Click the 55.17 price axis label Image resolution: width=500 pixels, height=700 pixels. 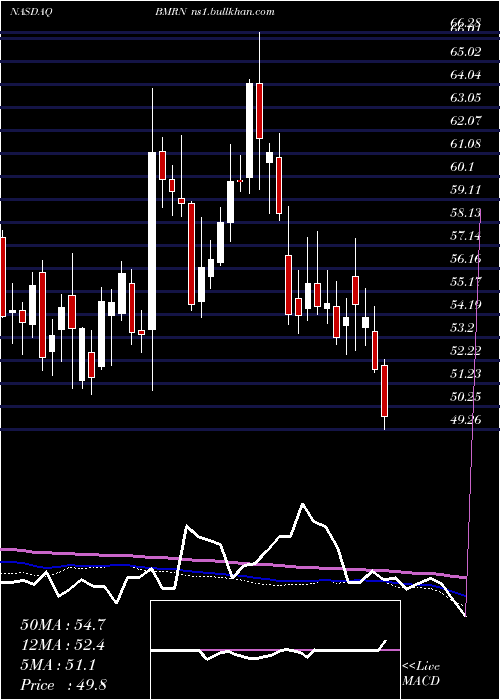pos(465,282)
